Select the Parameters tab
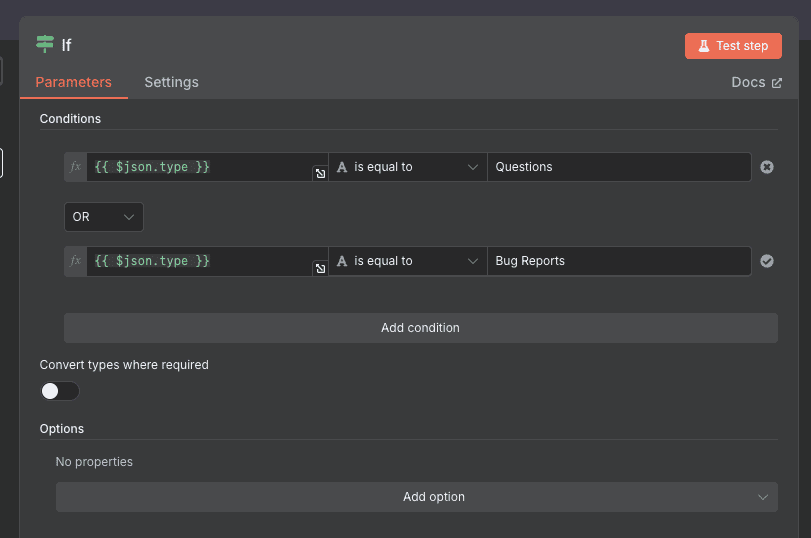Image resolution: width=811 pixels, height=538 pixels. [73, 82]
